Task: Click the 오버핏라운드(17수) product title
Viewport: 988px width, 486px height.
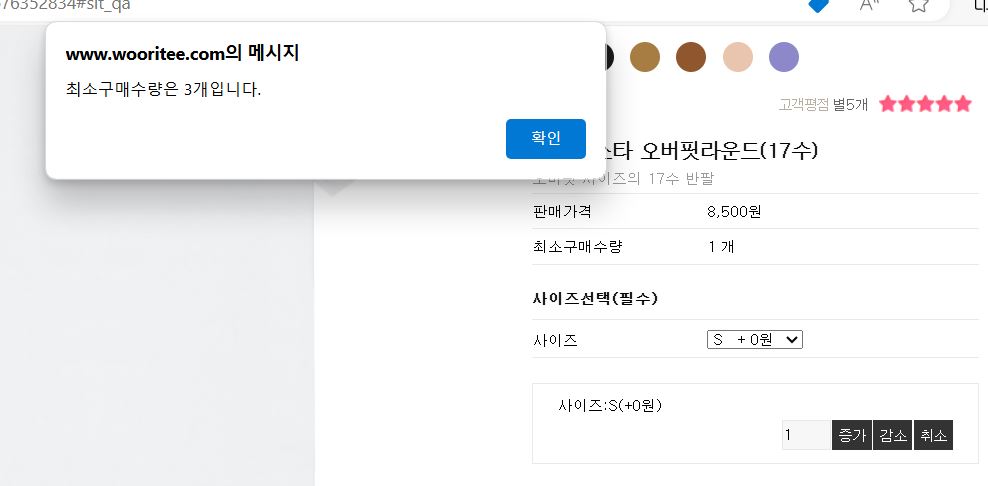Action: (x=729, y=151)
